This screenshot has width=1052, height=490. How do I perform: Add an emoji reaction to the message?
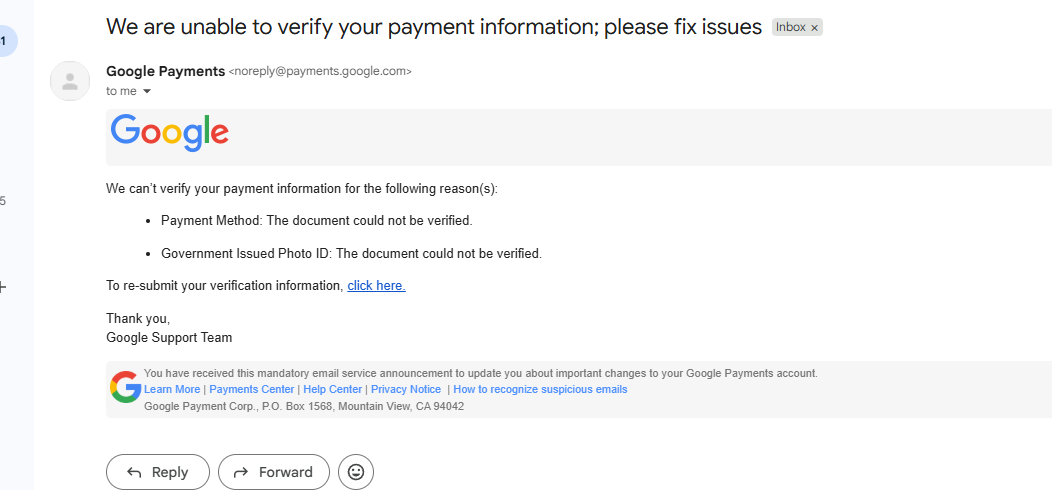point(356,472)
